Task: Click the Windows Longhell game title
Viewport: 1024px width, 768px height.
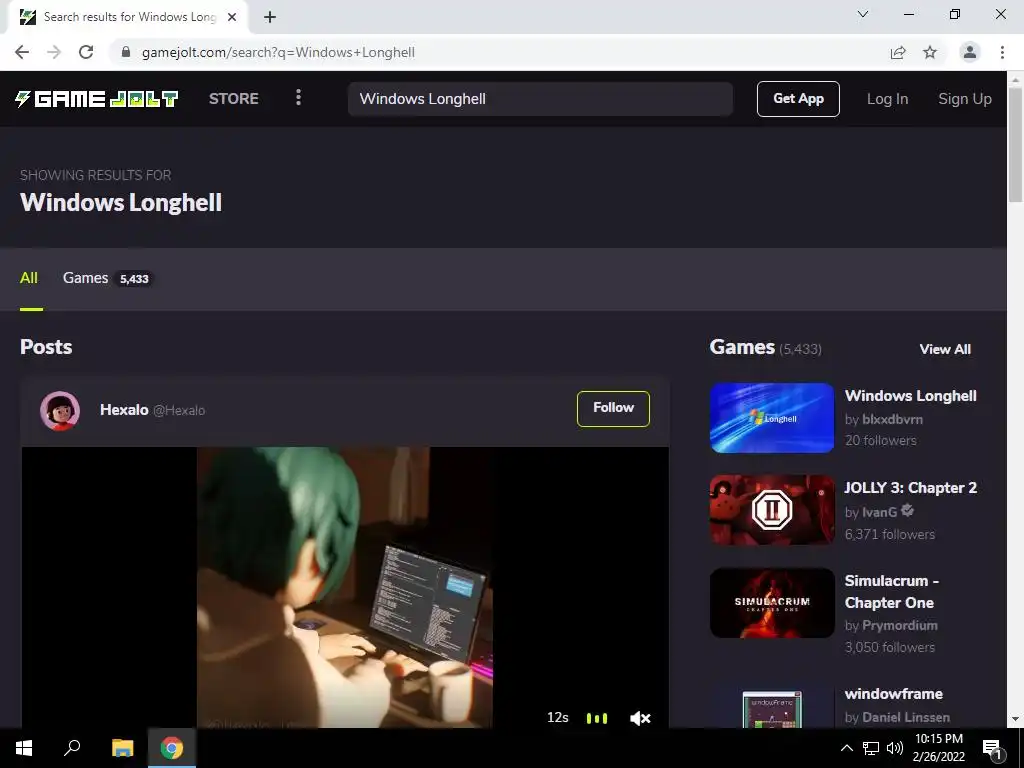Action: (x=910, y=396)
